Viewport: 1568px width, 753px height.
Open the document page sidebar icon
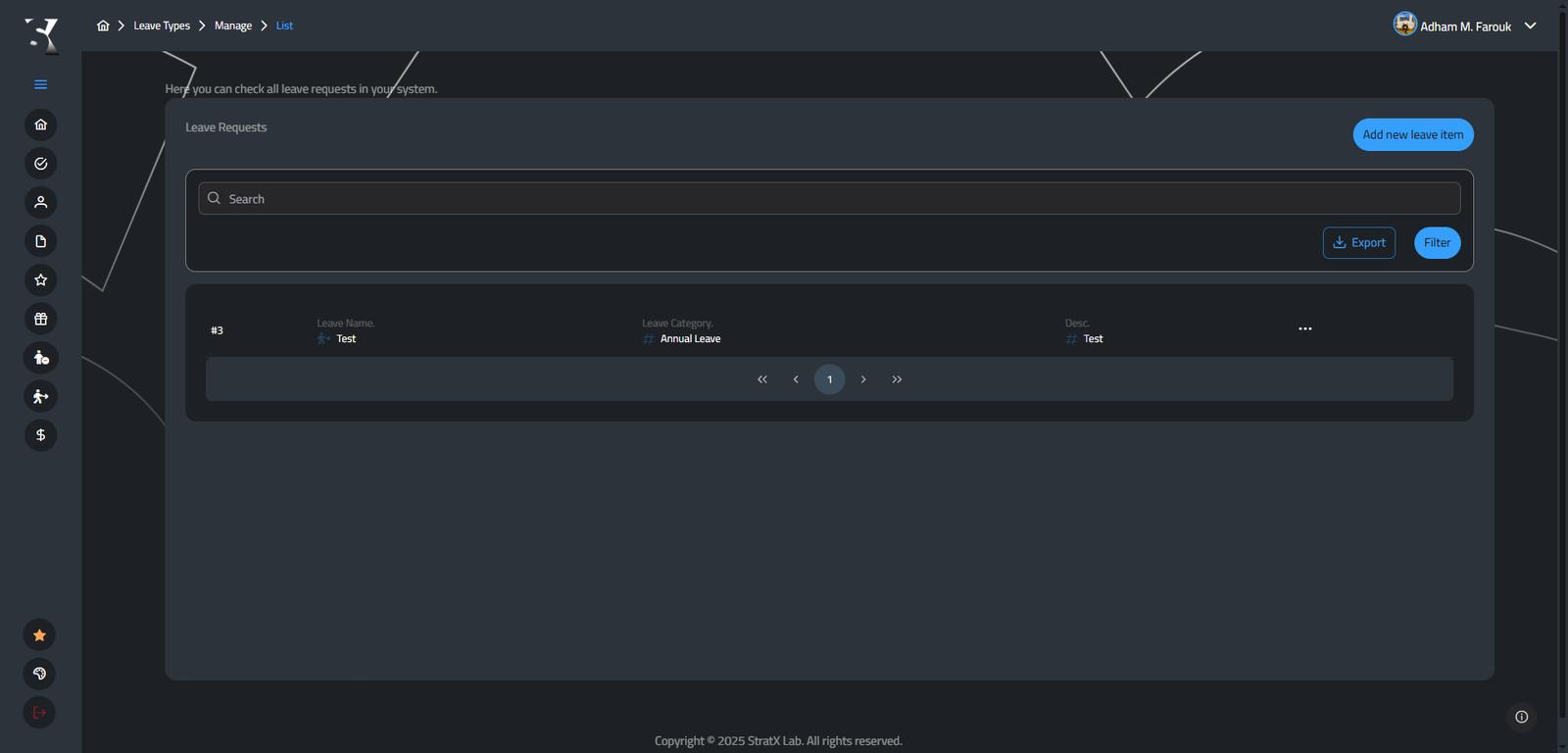tap(41, 241)
